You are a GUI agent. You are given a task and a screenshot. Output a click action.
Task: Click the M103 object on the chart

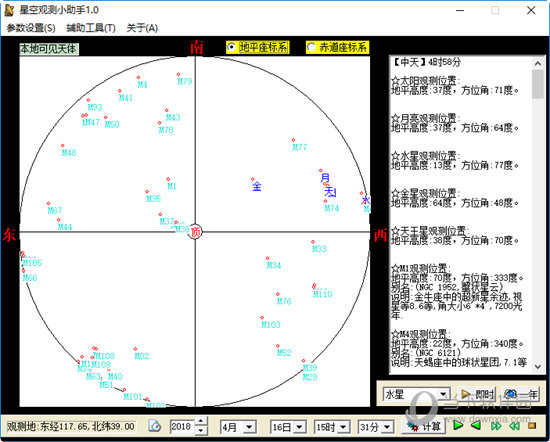271,324
